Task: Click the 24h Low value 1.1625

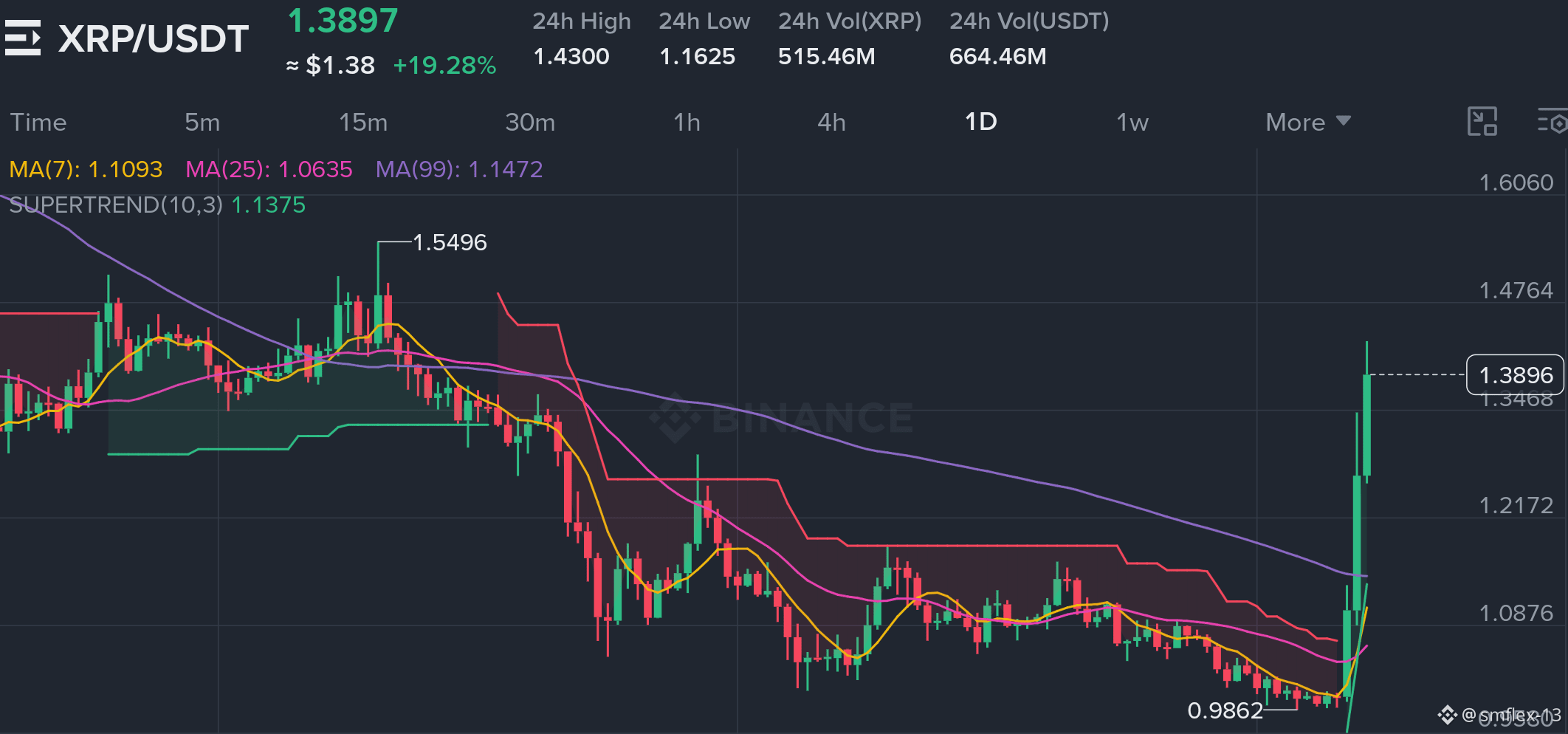Action: [698, 57]
